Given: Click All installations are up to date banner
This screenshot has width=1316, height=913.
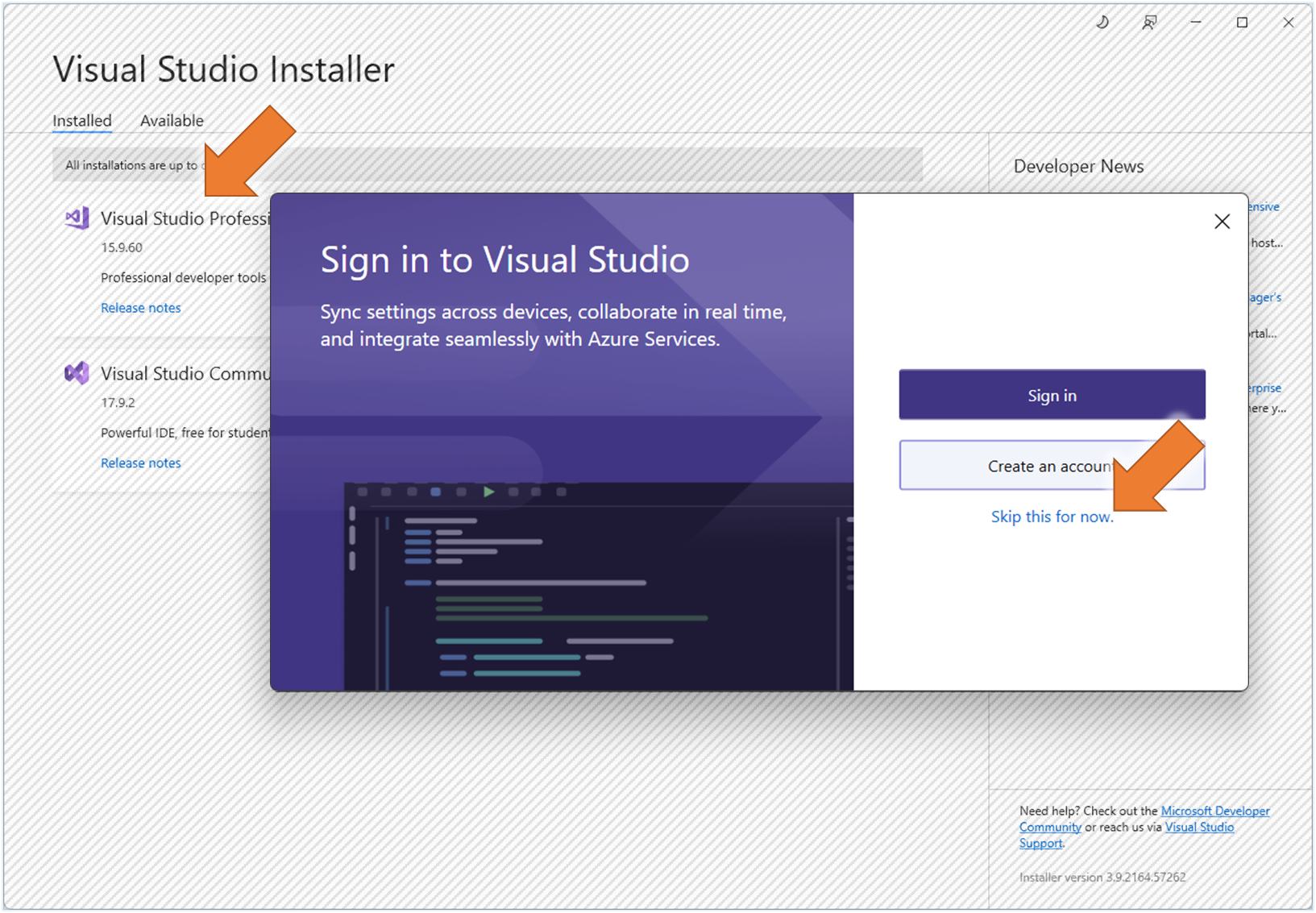Looking at the screenshot, I should click(487, 165).
